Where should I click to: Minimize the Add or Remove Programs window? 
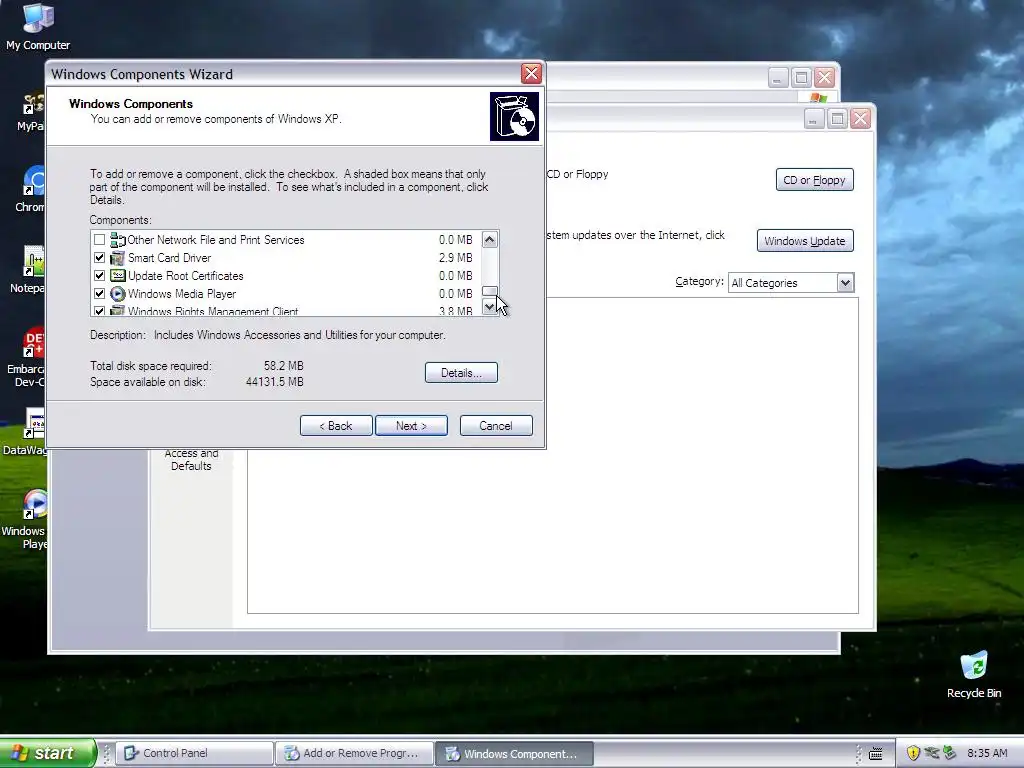click(x=814, y=119)
